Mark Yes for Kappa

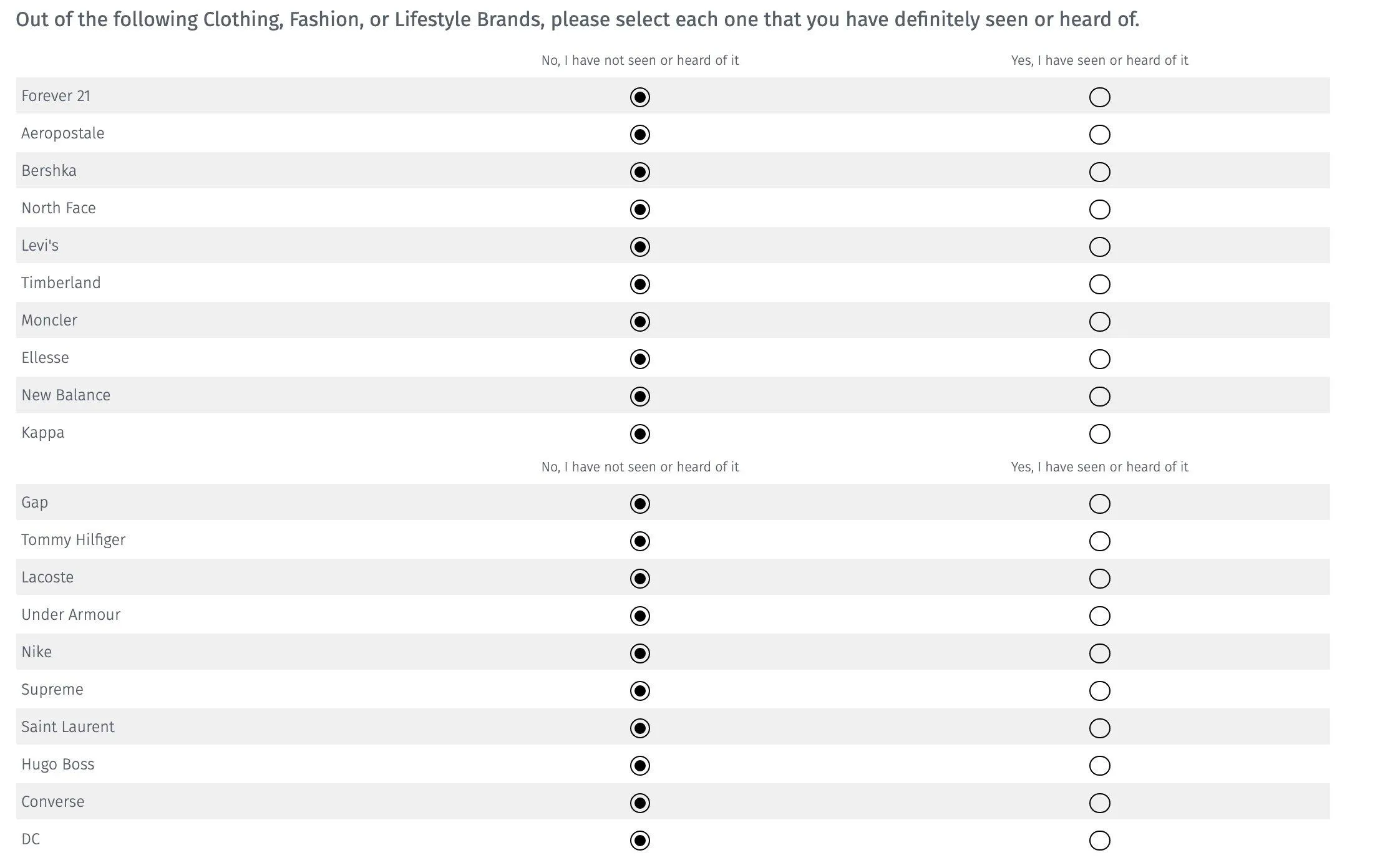(1099, 434)
